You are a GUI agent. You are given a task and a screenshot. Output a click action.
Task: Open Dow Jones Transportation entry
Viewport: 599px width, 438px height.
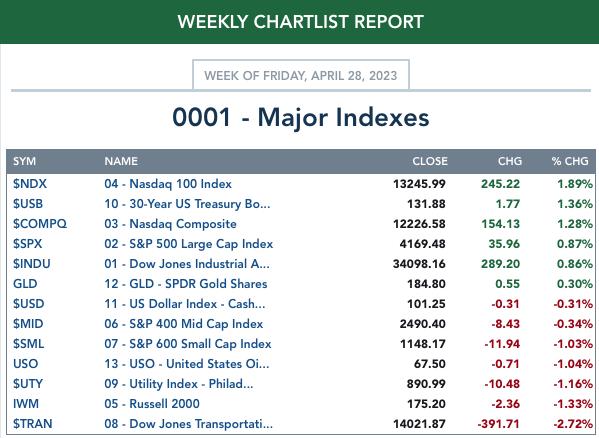(x=189, y=423)
